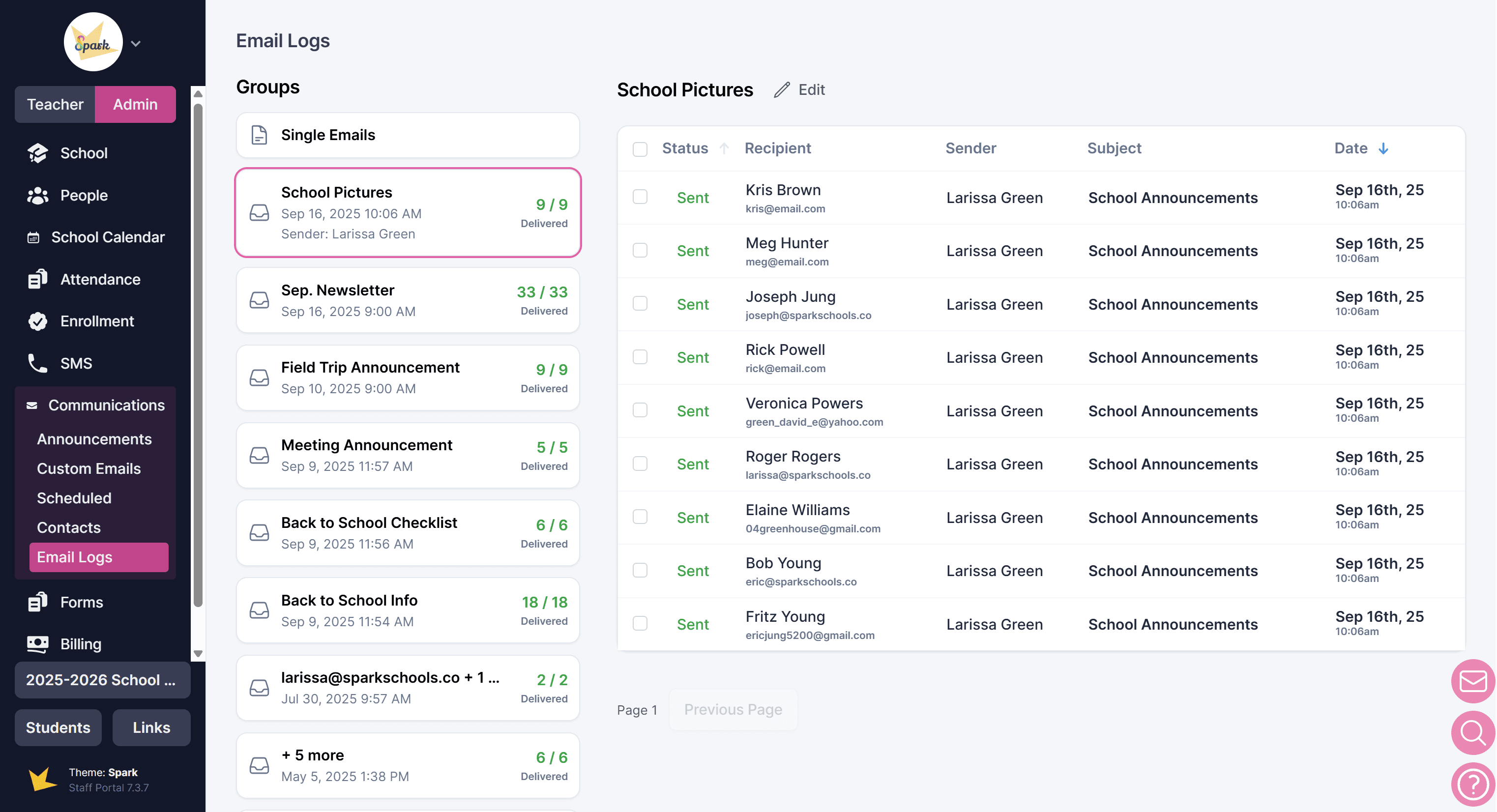
Task: Open dropdown chevron beside Spark logo
Action: (136, 44)
